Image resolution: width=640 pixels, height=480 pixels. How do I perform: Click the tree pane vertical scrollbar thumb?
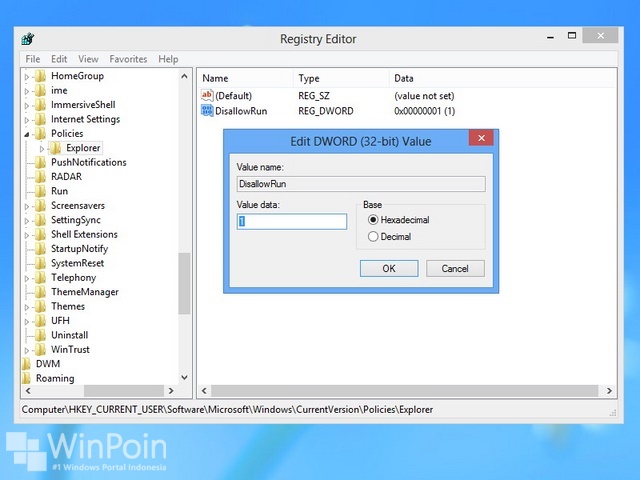pyautogui.click(x=184, y=283)
